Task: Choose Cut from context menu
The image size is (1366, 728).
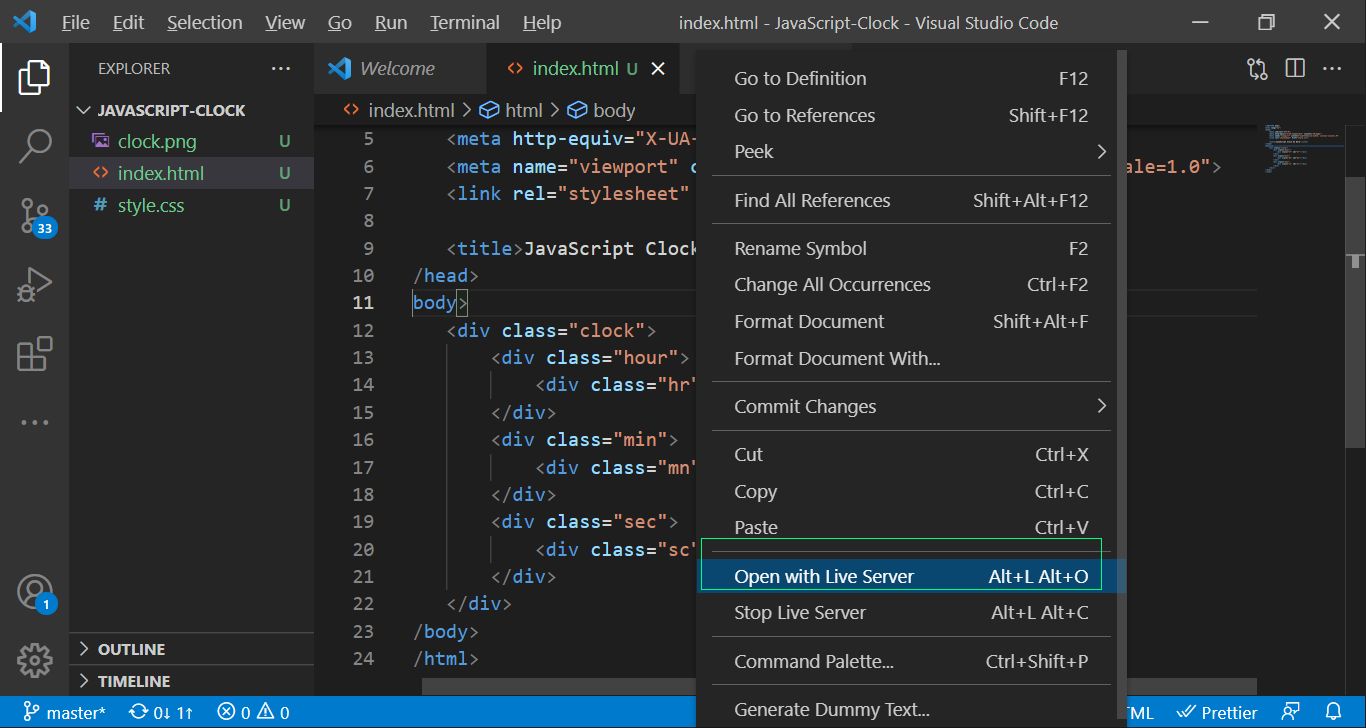Action: pyautogui.click(x=911, y=455)
